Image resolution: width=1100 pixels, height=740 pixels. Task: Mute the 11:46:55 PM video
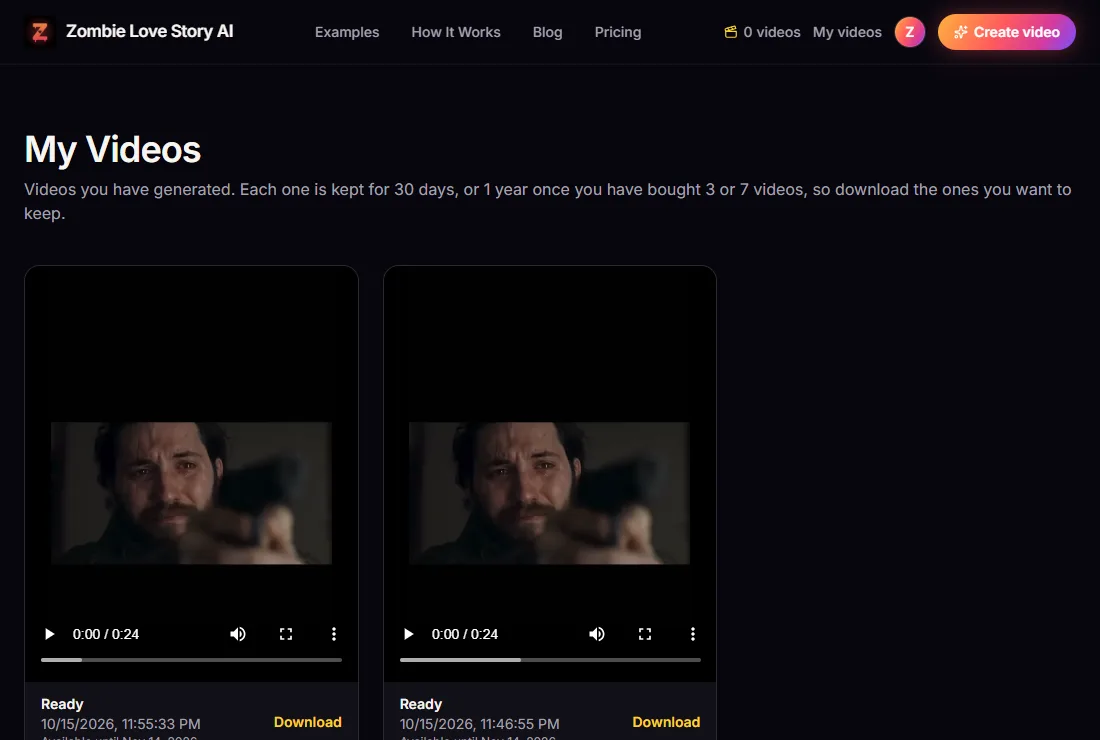(x=597, y=634)
